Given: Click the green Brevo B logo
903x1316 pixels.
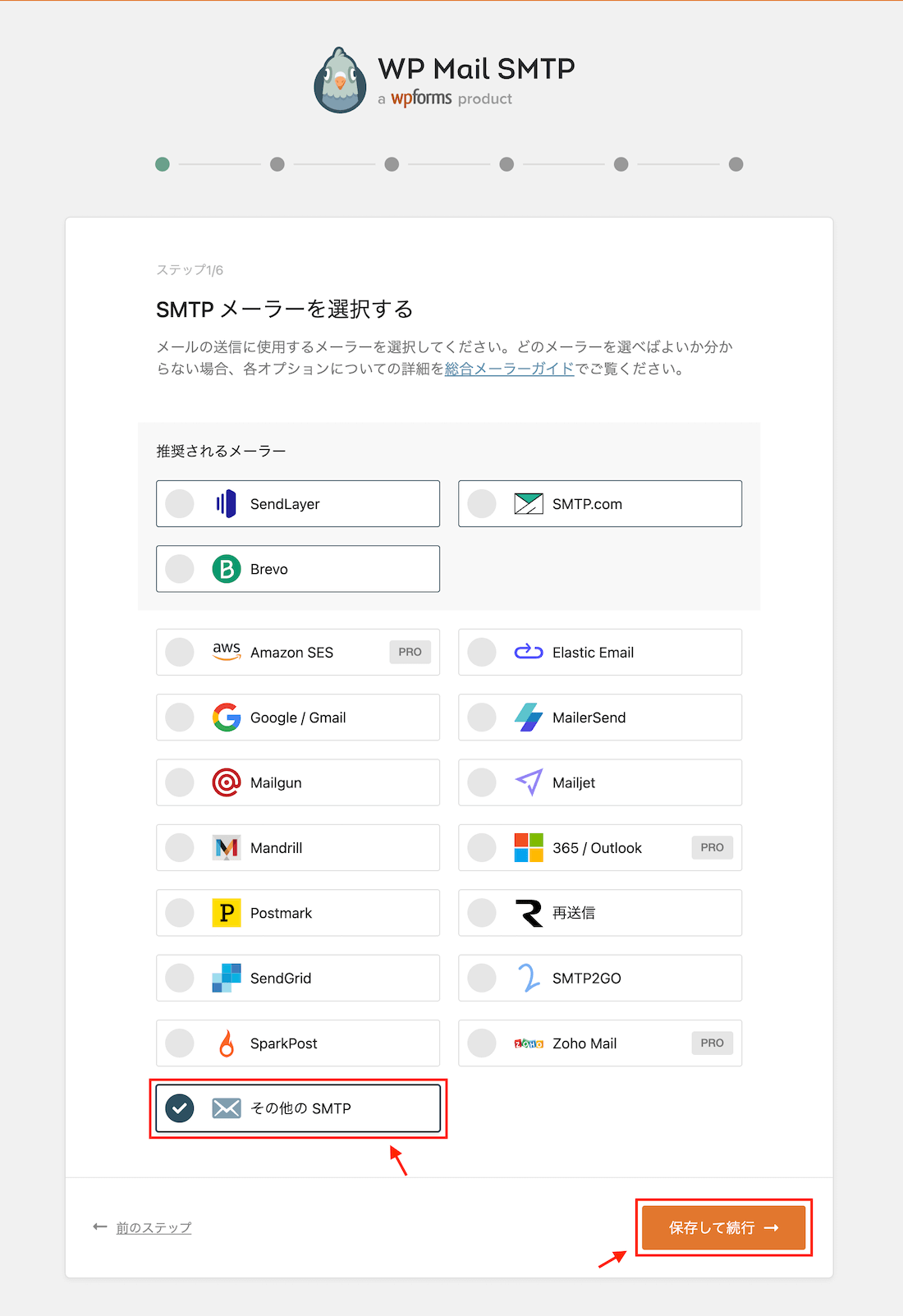Looking at the screenshot, I should pos(227,569).
